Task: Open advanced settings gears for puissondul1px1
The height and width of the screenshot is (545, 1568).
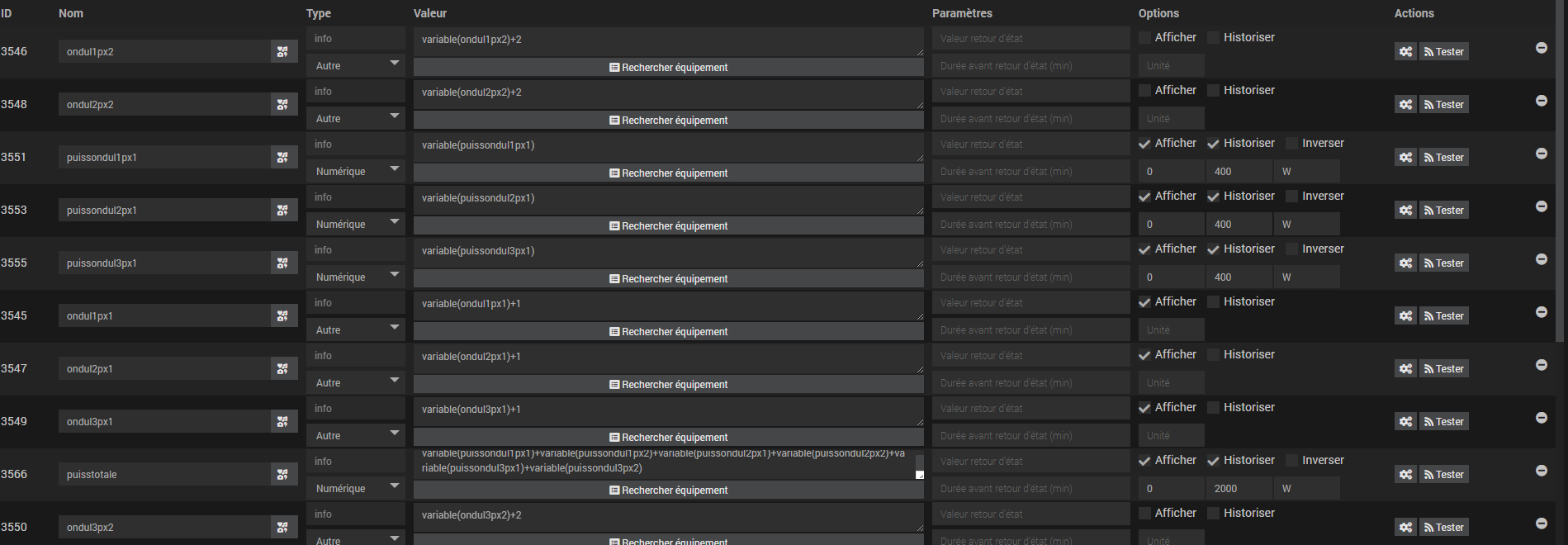Action: click(1405, 158)
